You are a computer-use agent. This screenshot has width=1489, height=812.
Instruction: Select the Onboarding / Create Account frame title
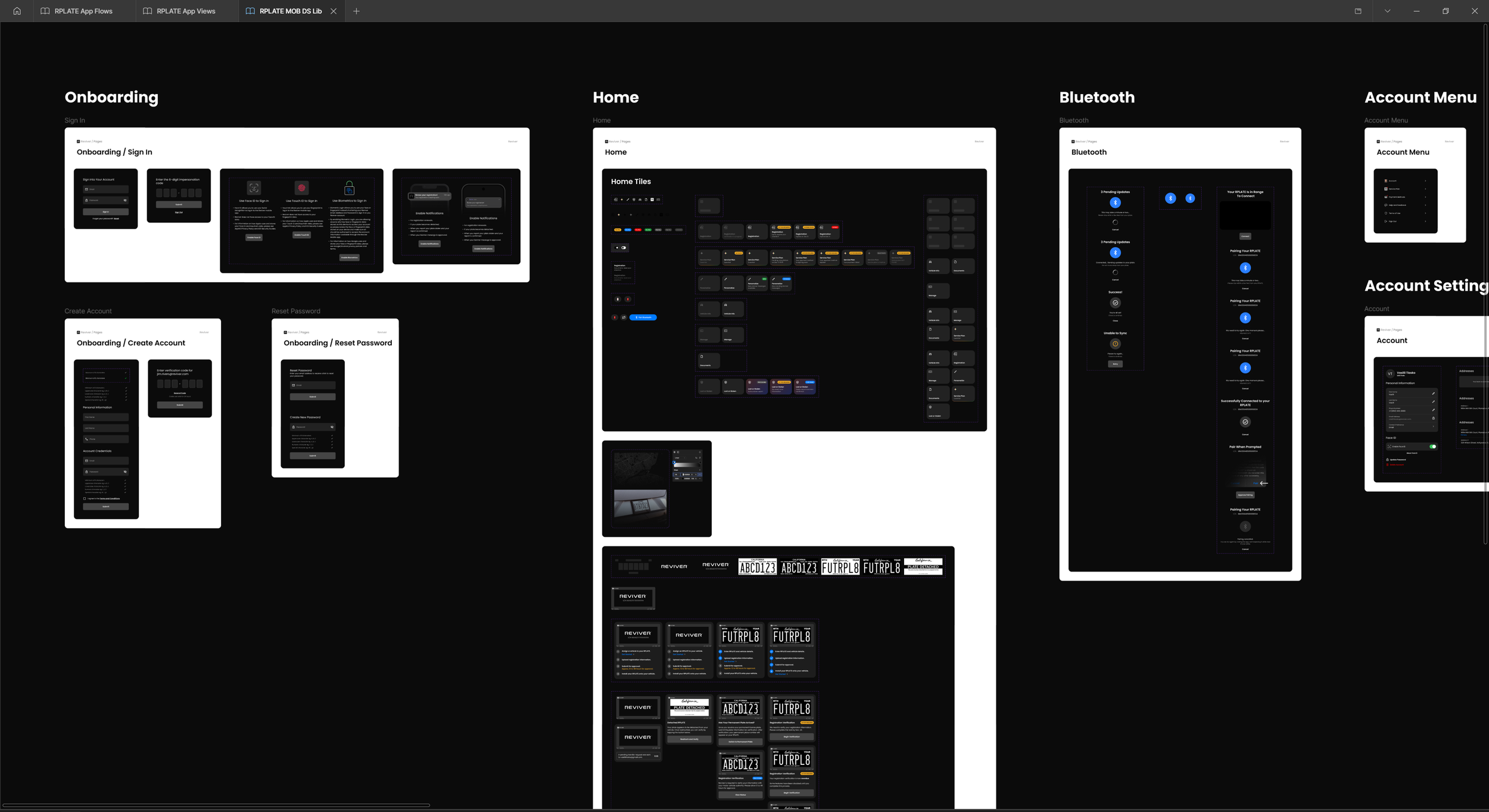pos(130,343)
